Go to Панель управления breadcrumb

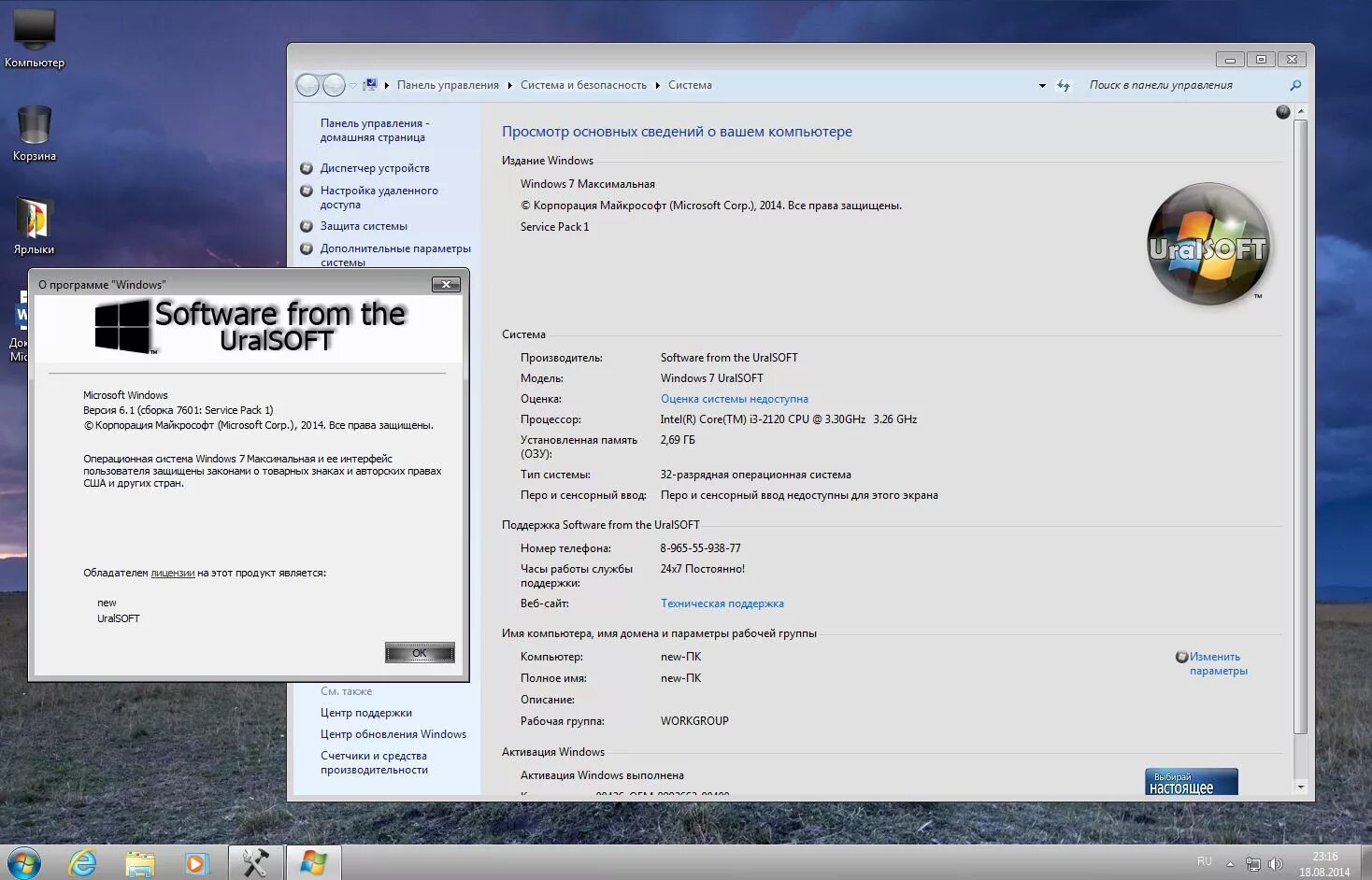pos(448,85)
